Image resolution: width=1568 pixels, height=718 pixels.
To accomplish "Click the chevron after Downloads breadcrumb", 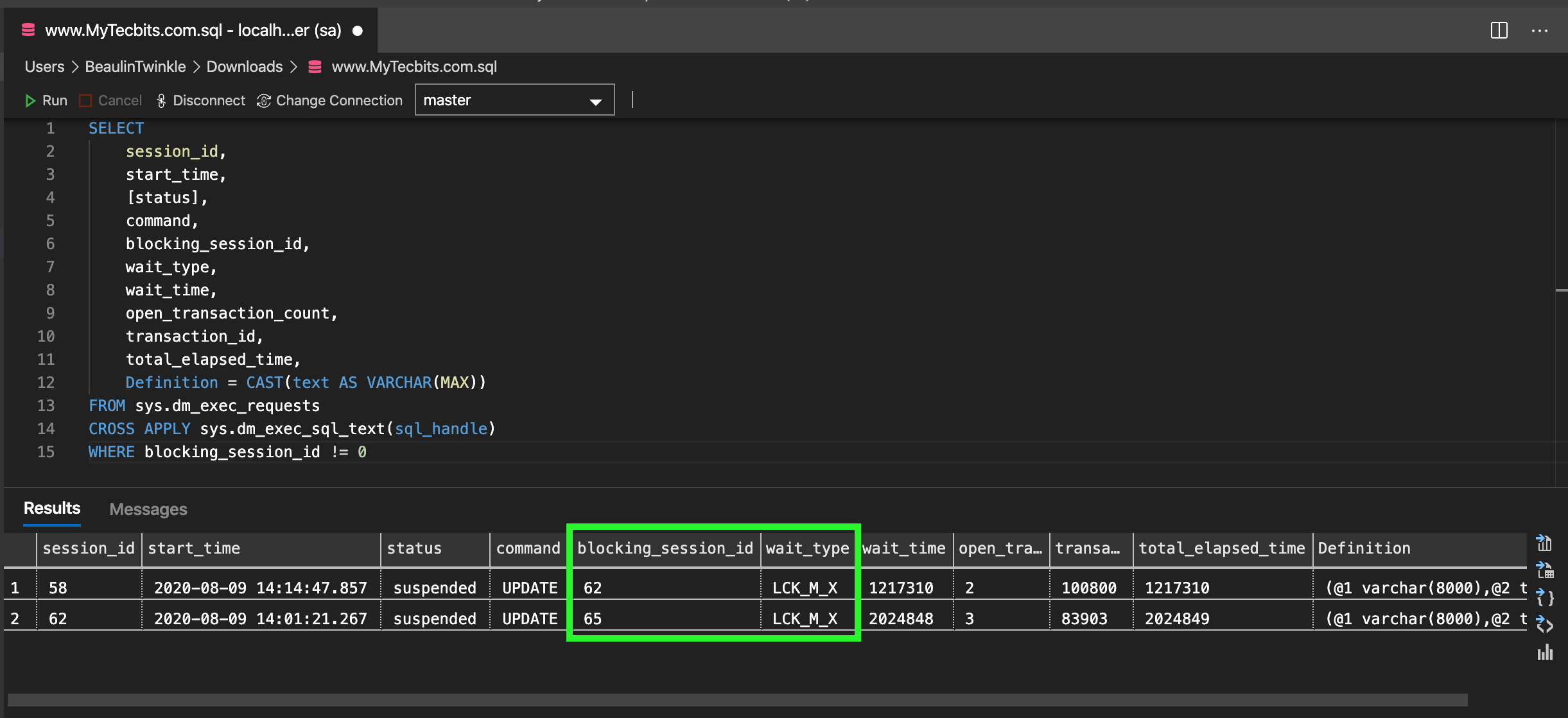I will (x=295, y=66).
